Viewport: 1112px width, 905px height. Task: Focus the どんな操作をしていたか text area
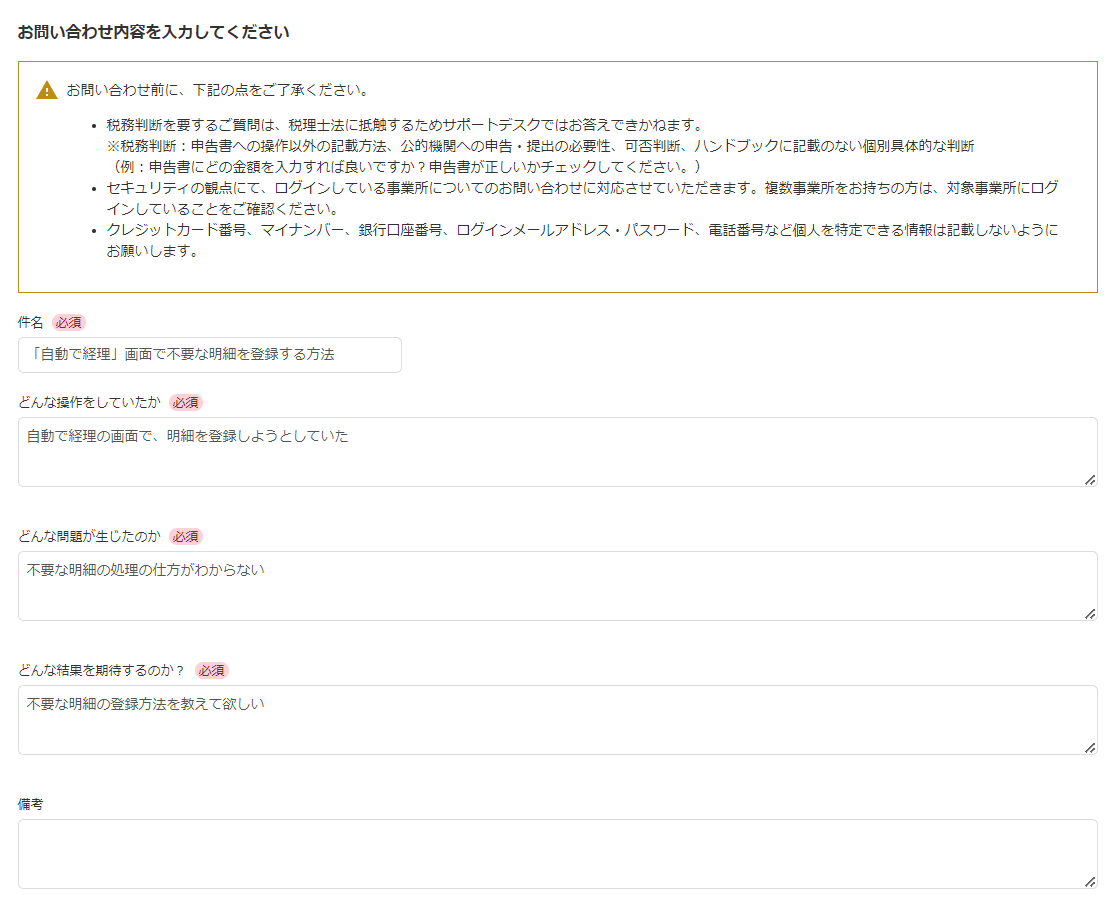(x=557, y=452)
